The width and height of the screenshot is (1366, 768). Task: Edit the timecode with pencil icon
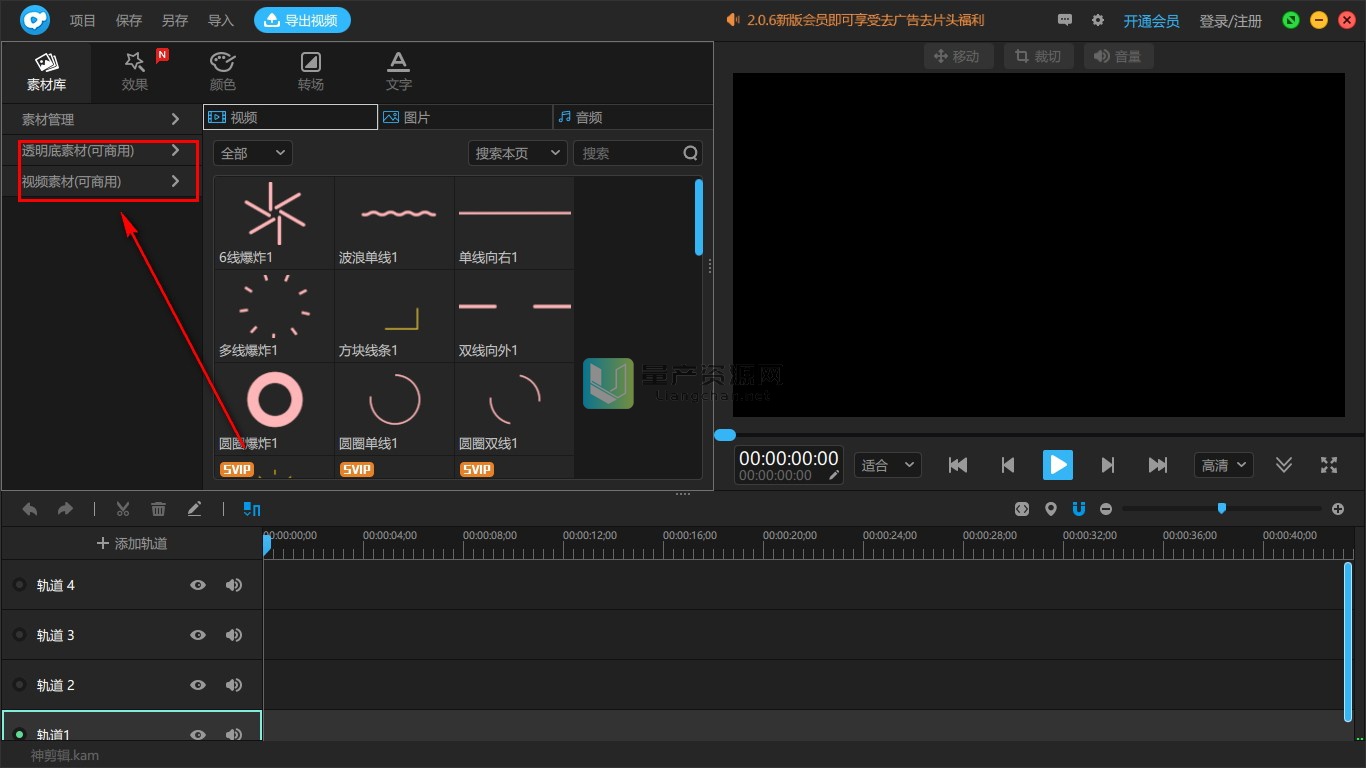(x=834, y=476)
